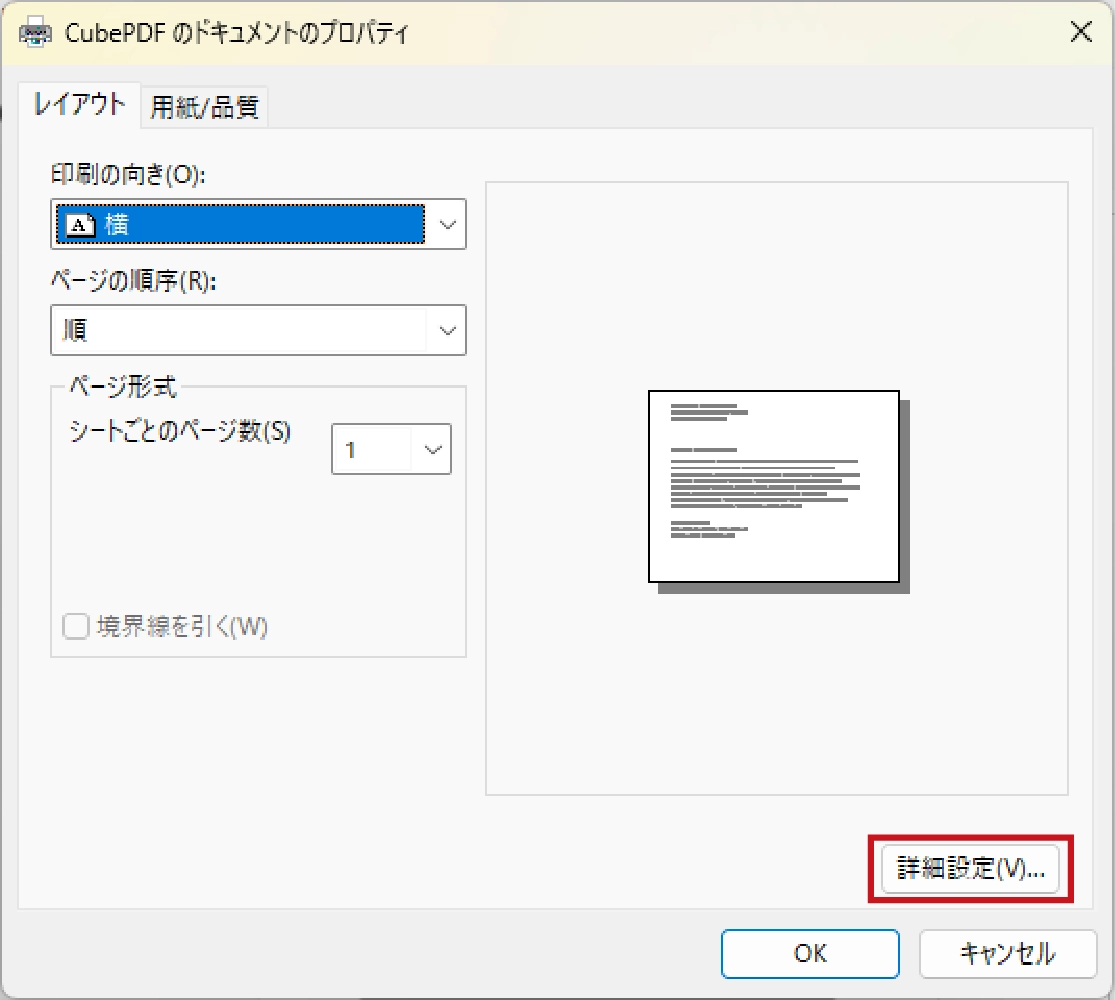Confirm settings with the OK button
Viewport: 1115px width, 1000px height.
coord(810,953)
